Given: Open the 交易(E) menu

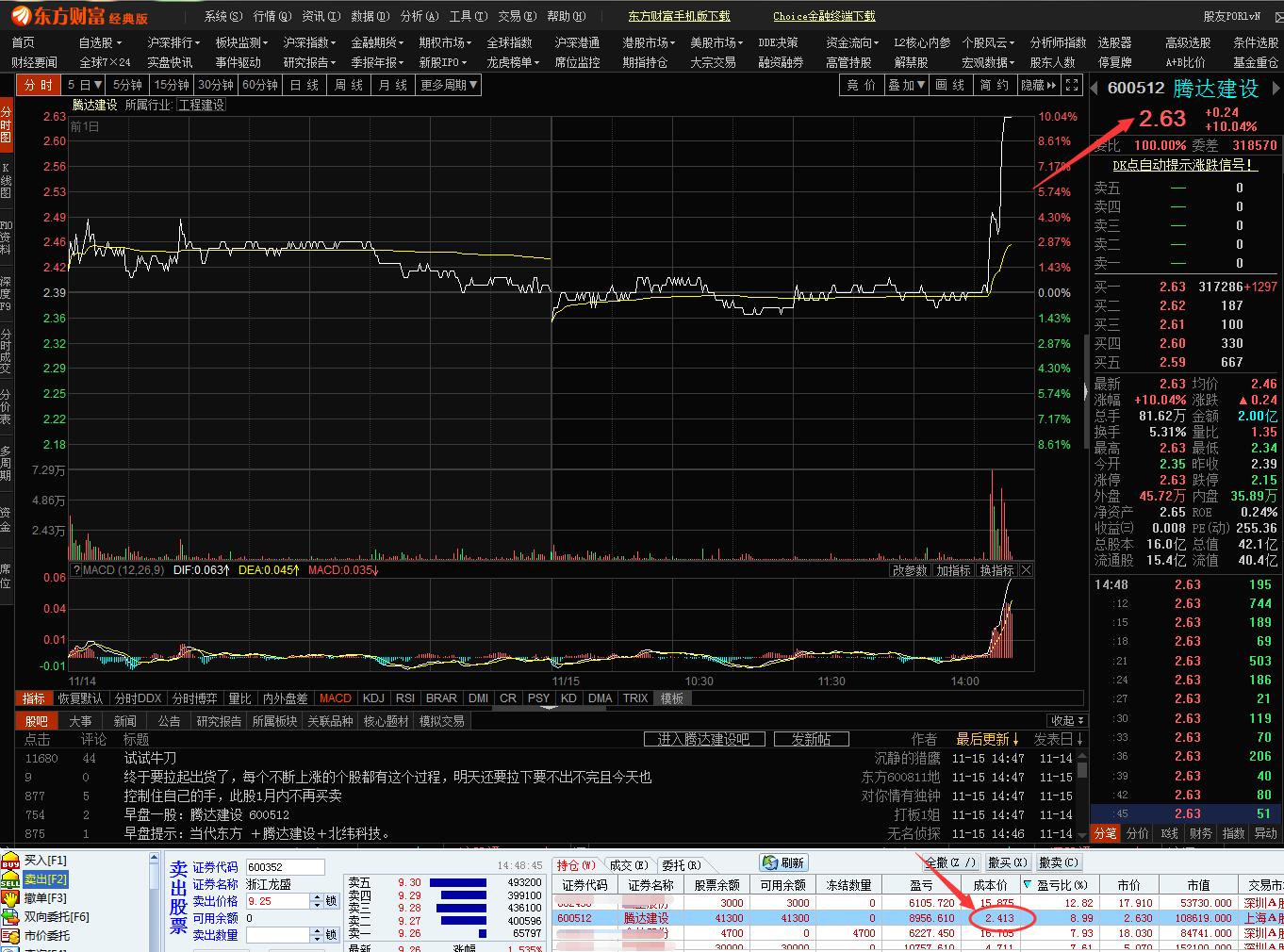Looking at the screenshot, I should click(518, 16).
